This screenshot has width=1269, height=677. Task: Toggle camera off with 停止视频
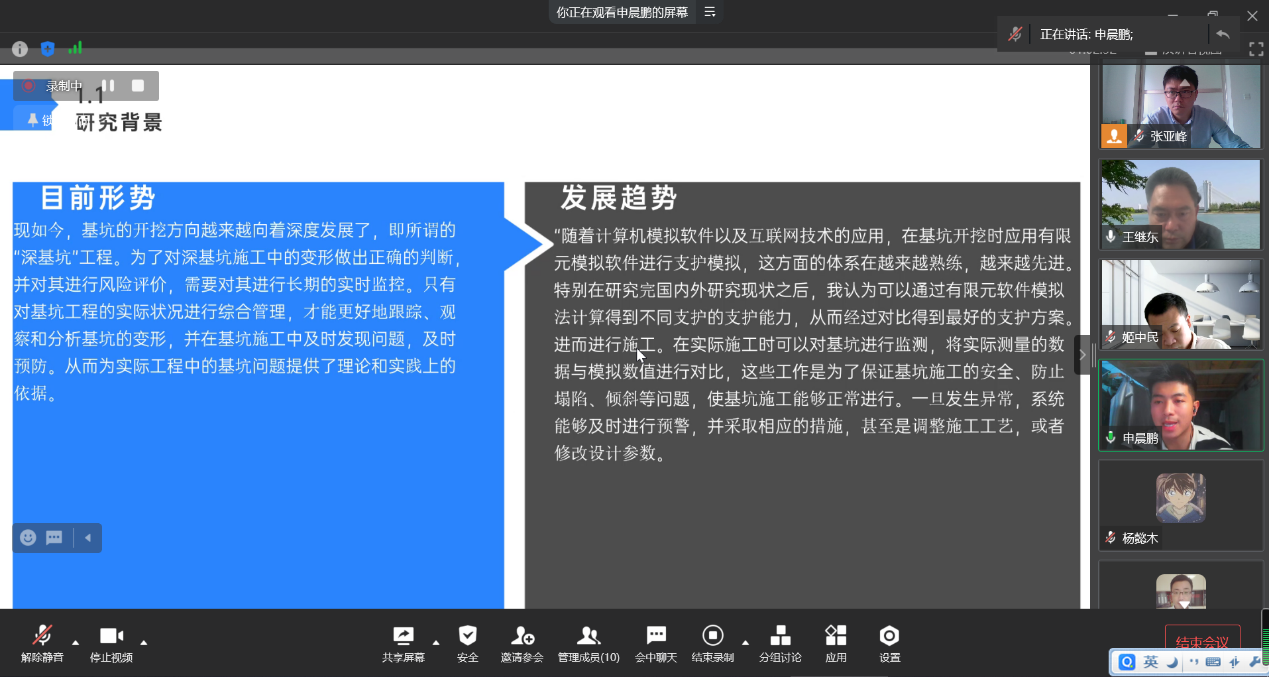(111, 636)
